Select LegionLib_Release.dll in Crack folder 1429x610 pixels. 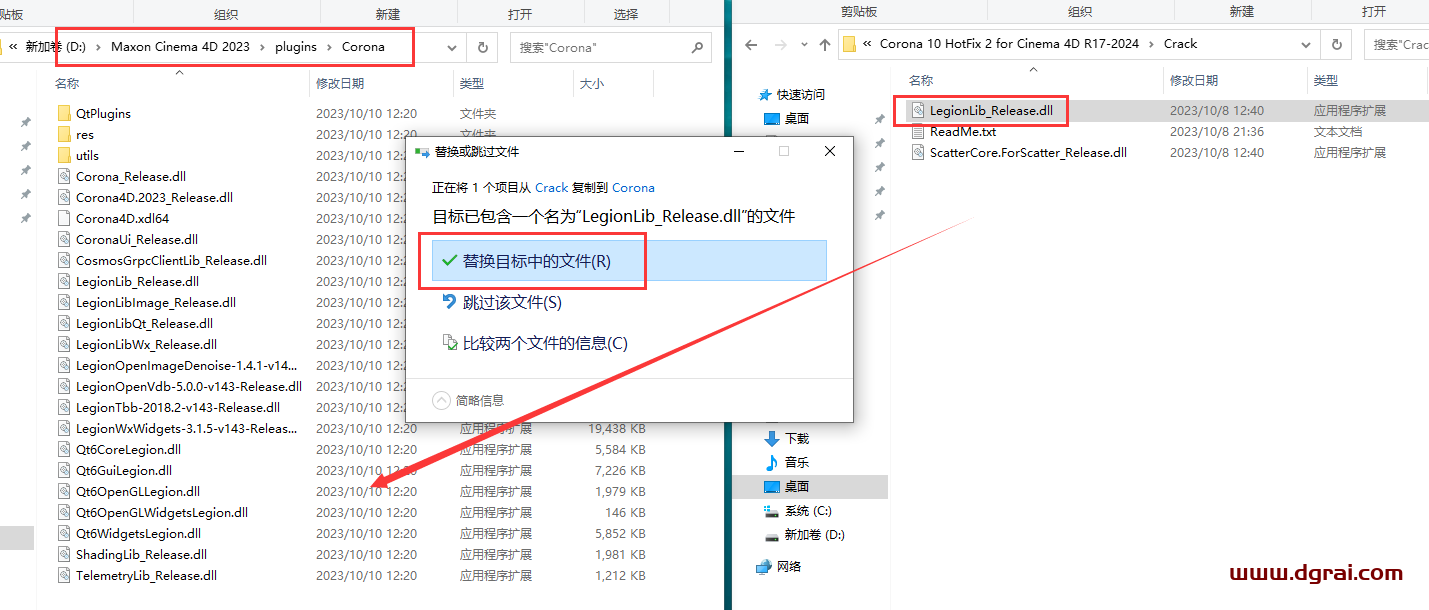[991, 110]
